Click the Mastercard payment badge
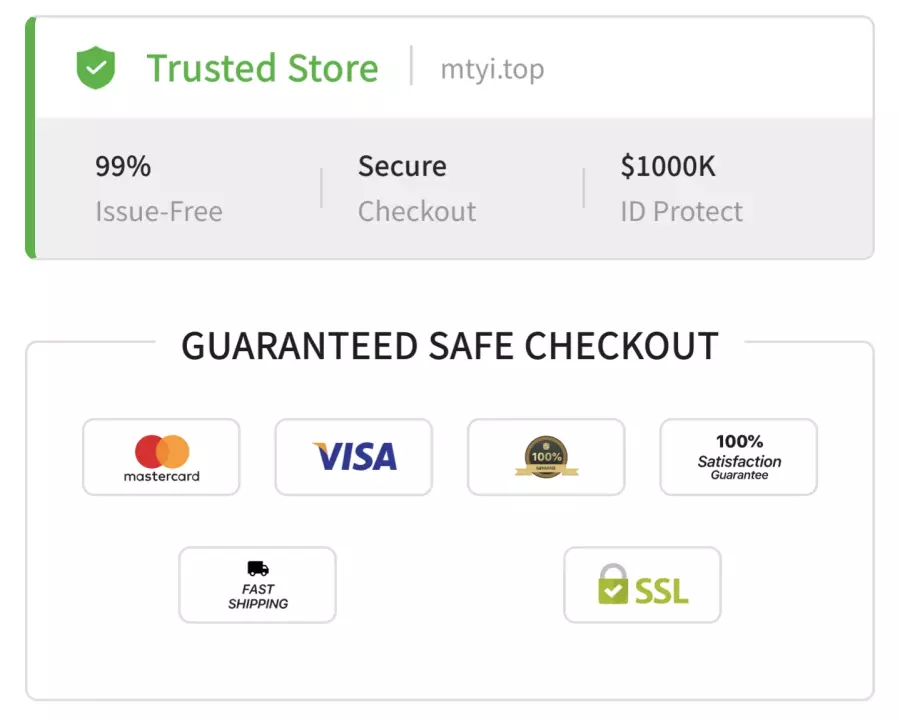The image size is (900, 719). (x=161, y=457)
